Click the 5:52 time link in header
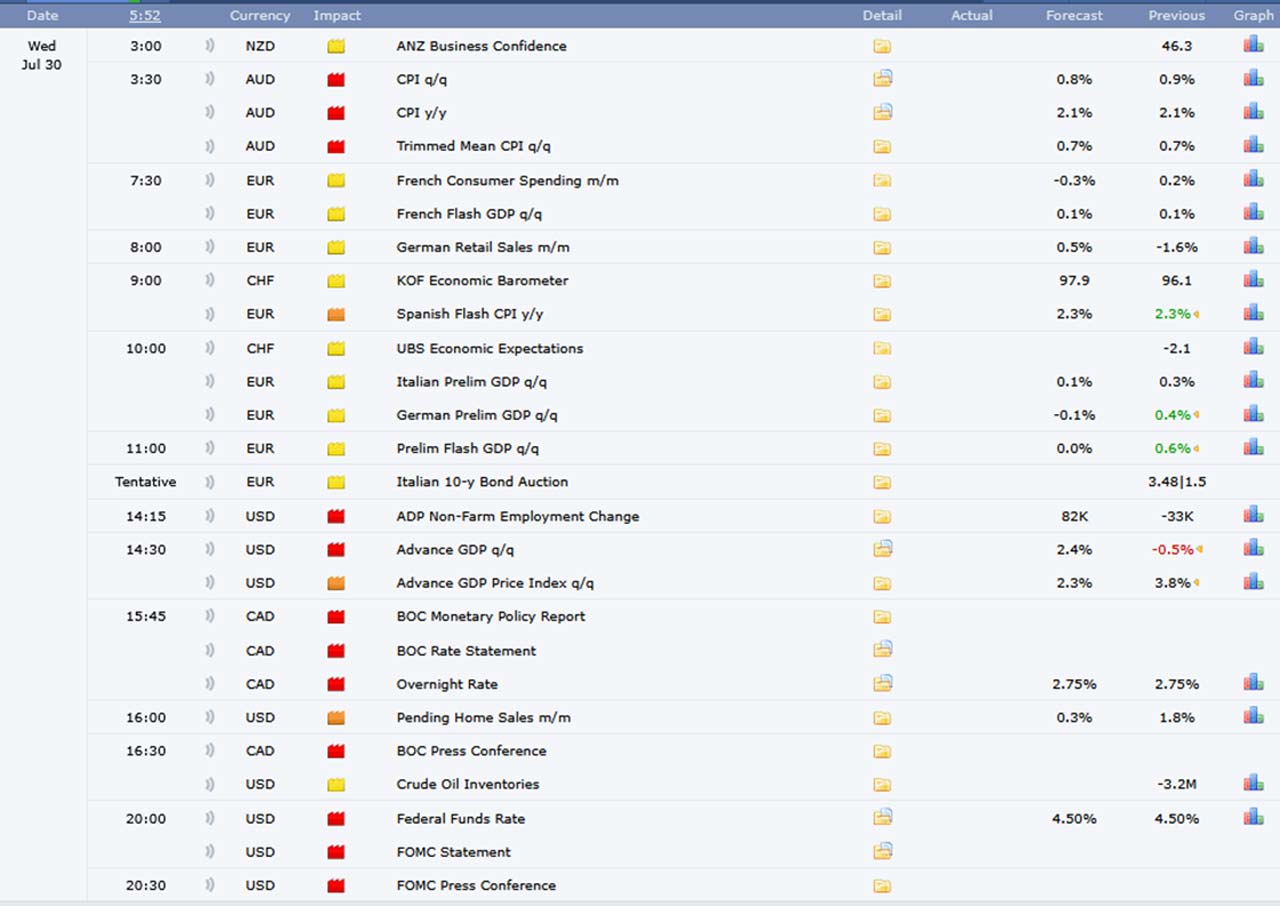Viewport: 1280px width, 906px height. pos(145,15)
